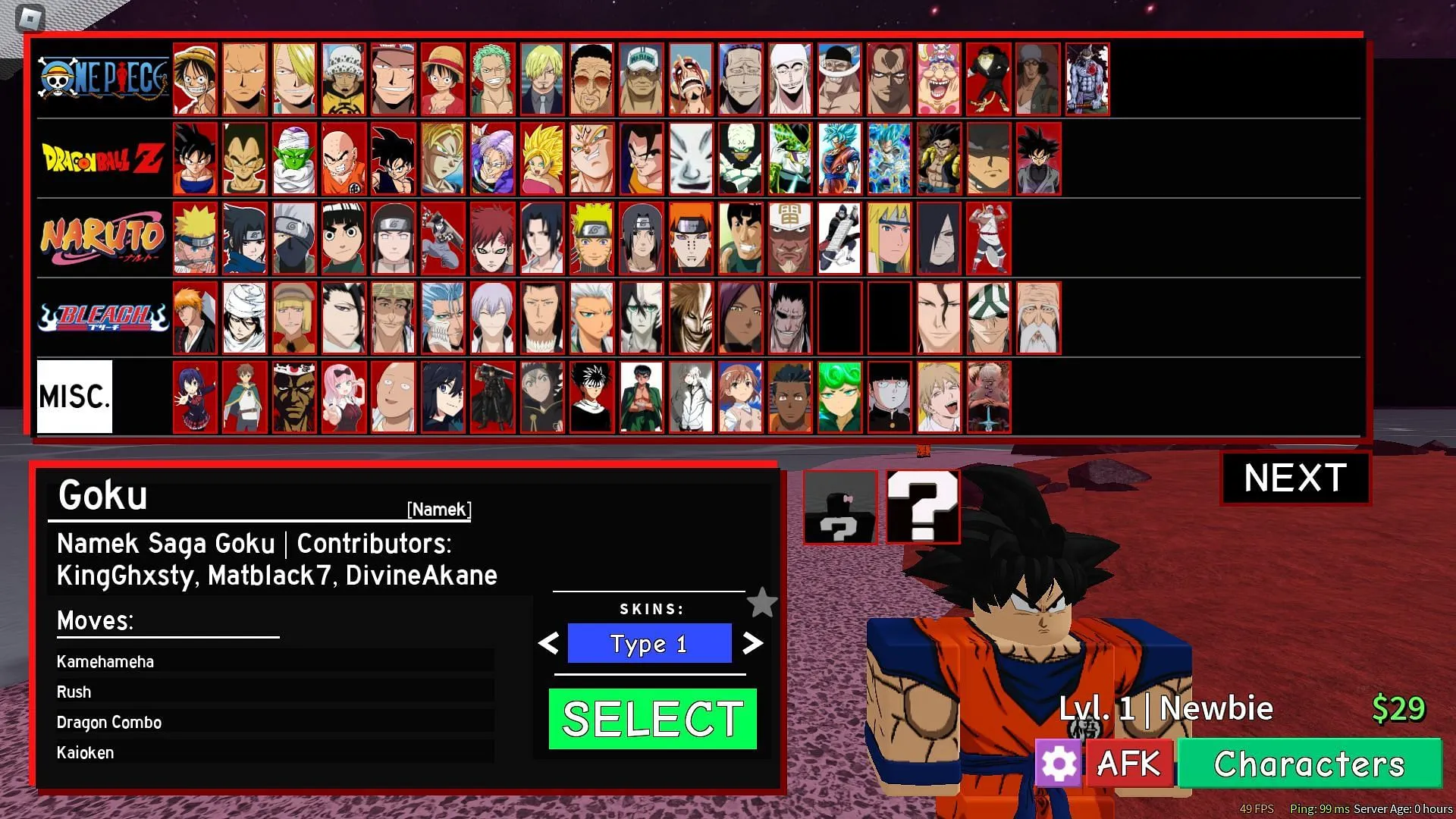Click the NEXT button to proceed
Viewport: 1456px width, 819px height.
point(1295,478)
